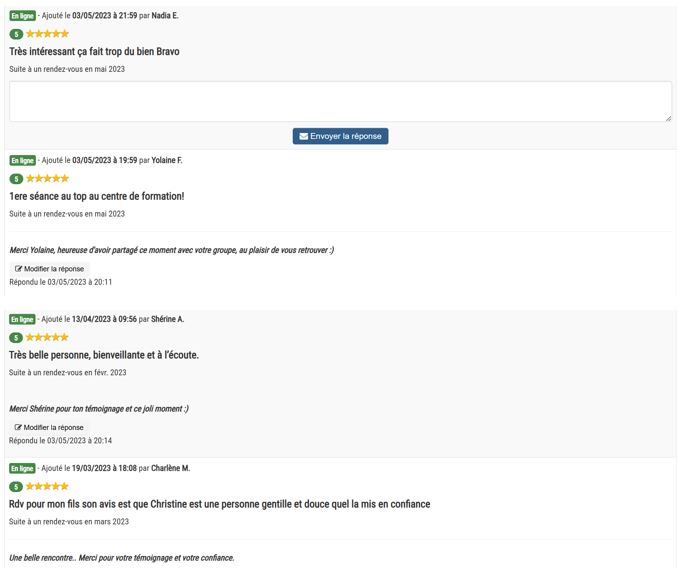Screen dimensions: 677x576
Task: Click the reviewer name Nadia E.
Action: click(x=165, y=16)
